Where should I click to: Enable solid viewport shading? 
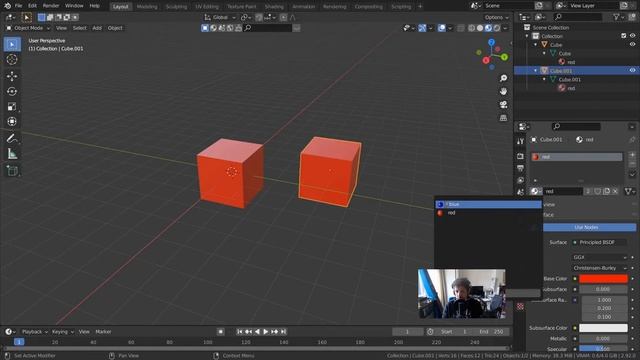[480, 28]
